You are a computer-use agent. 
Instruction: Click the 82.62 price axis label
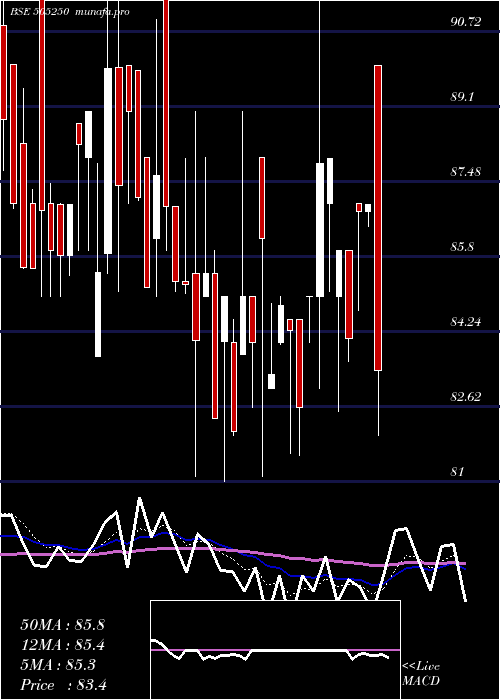(466, 397)
